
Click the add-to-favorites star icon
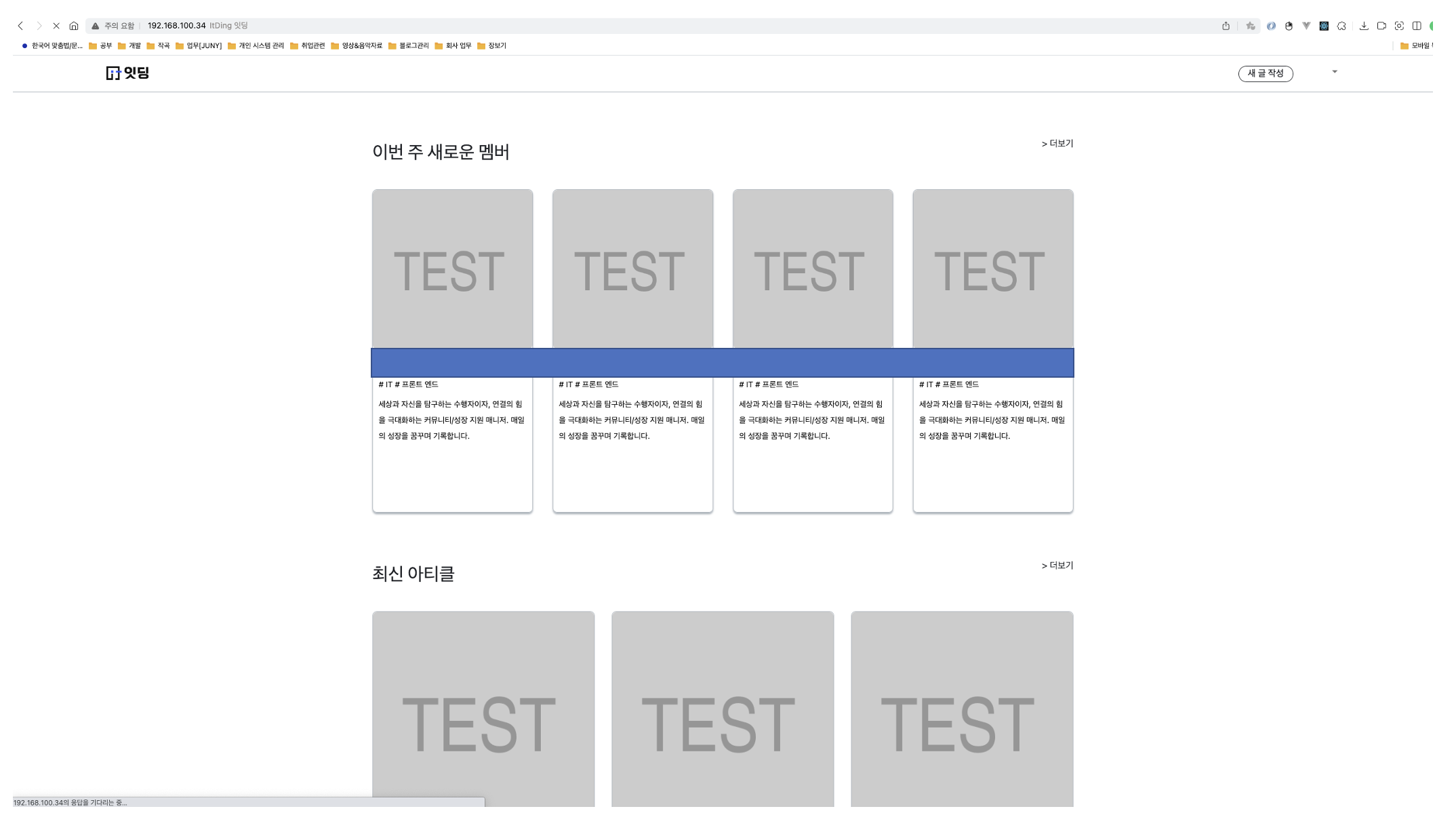(x=1250, y=26)
